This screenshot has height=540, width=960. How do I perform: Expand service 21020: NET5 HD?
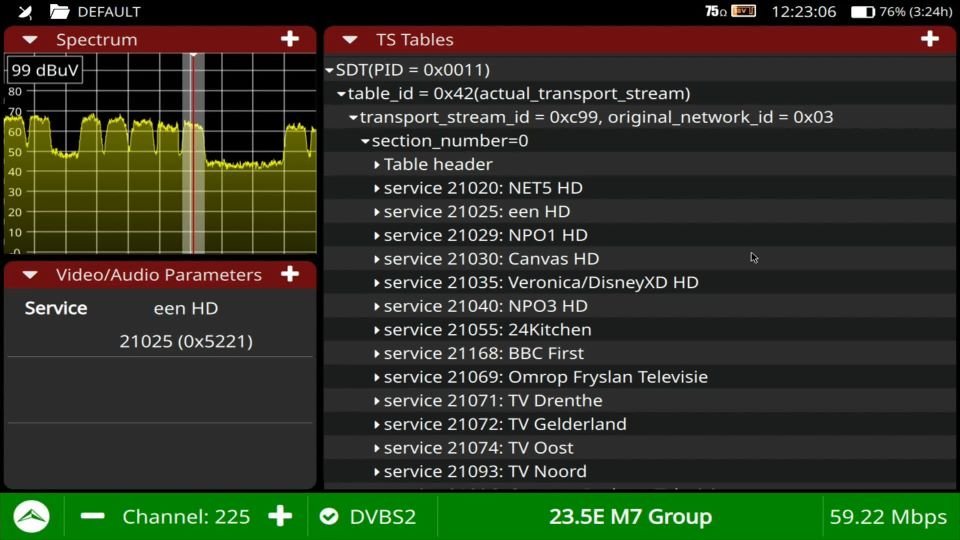[377, 188]
